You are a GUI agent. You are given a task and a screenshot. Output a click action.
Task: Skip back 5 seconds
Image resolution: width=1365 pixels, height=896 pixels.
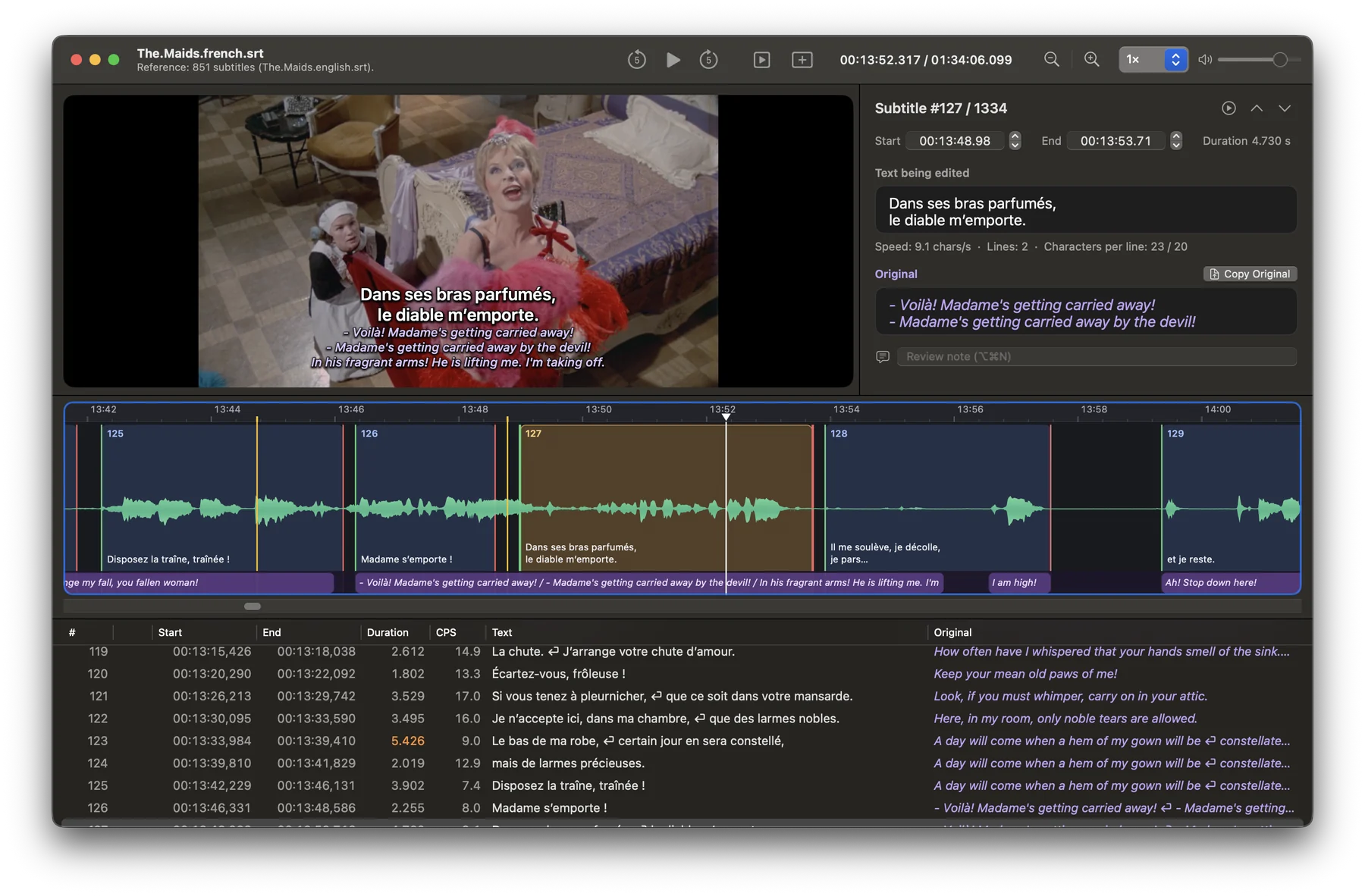(x=636, y=59)
